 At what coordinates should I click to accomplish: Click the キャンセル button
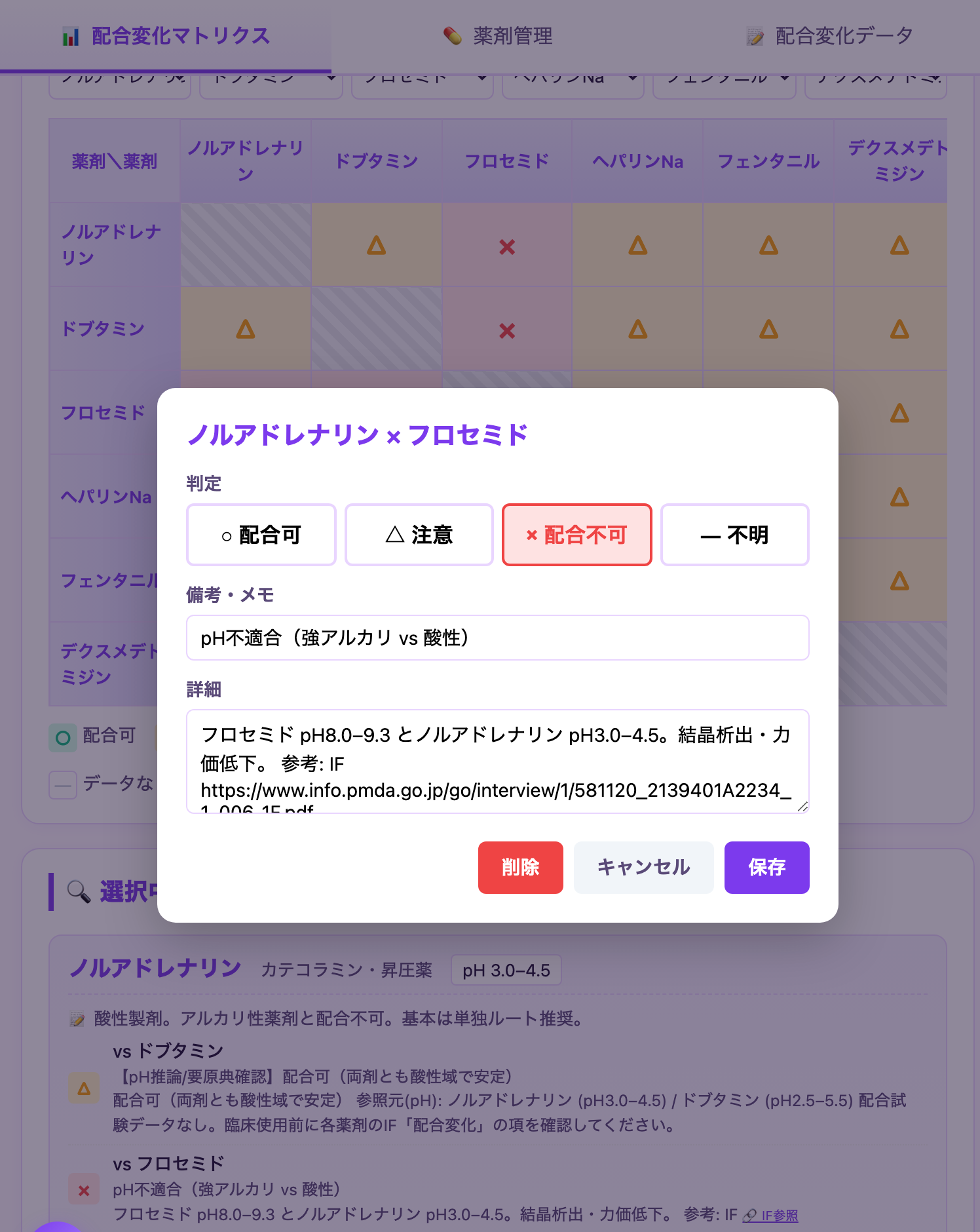644,868
